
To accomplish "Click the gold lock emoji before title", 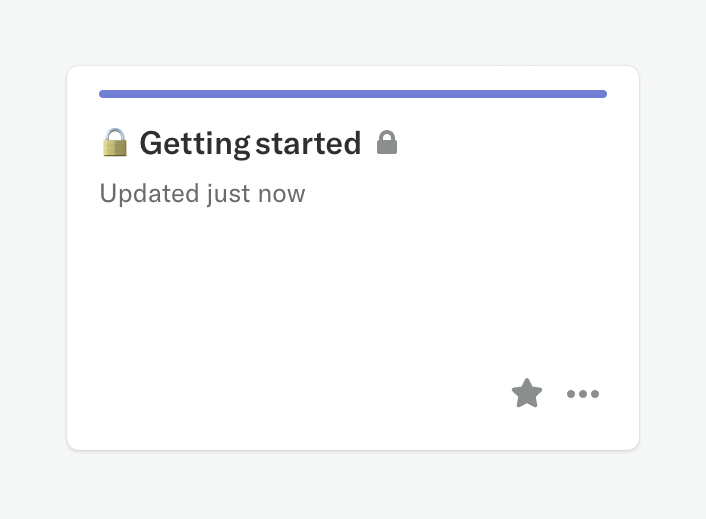I will pos(115,143).
